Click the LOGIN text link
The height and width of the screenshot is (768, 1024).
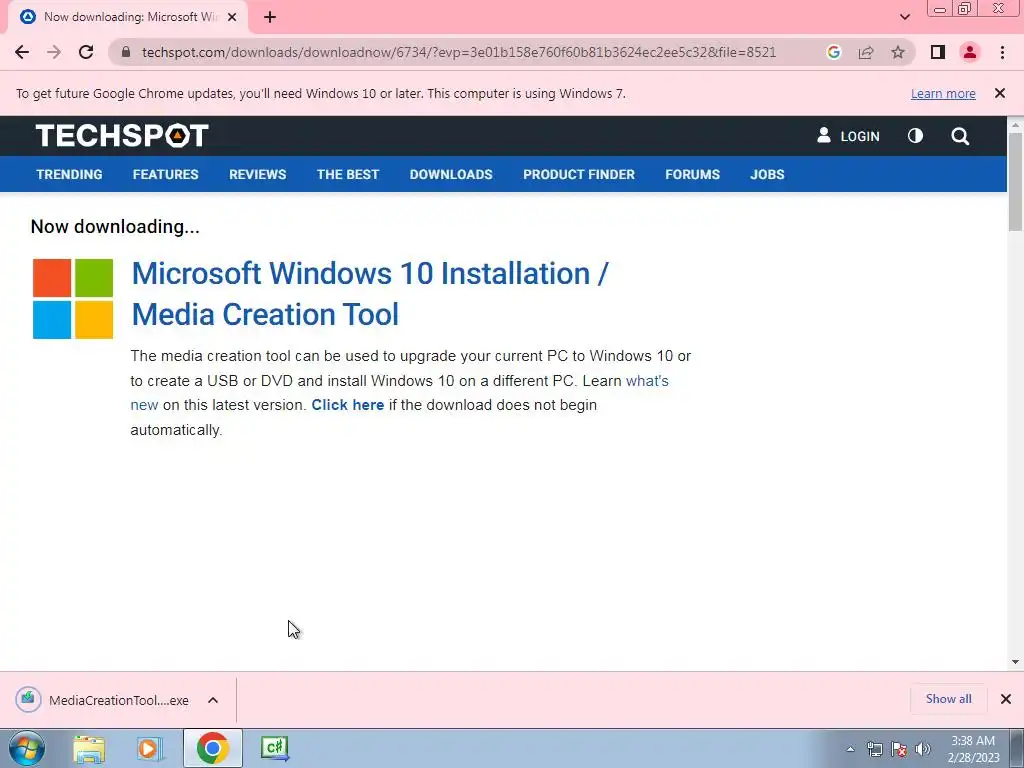(x=859, y=136)
